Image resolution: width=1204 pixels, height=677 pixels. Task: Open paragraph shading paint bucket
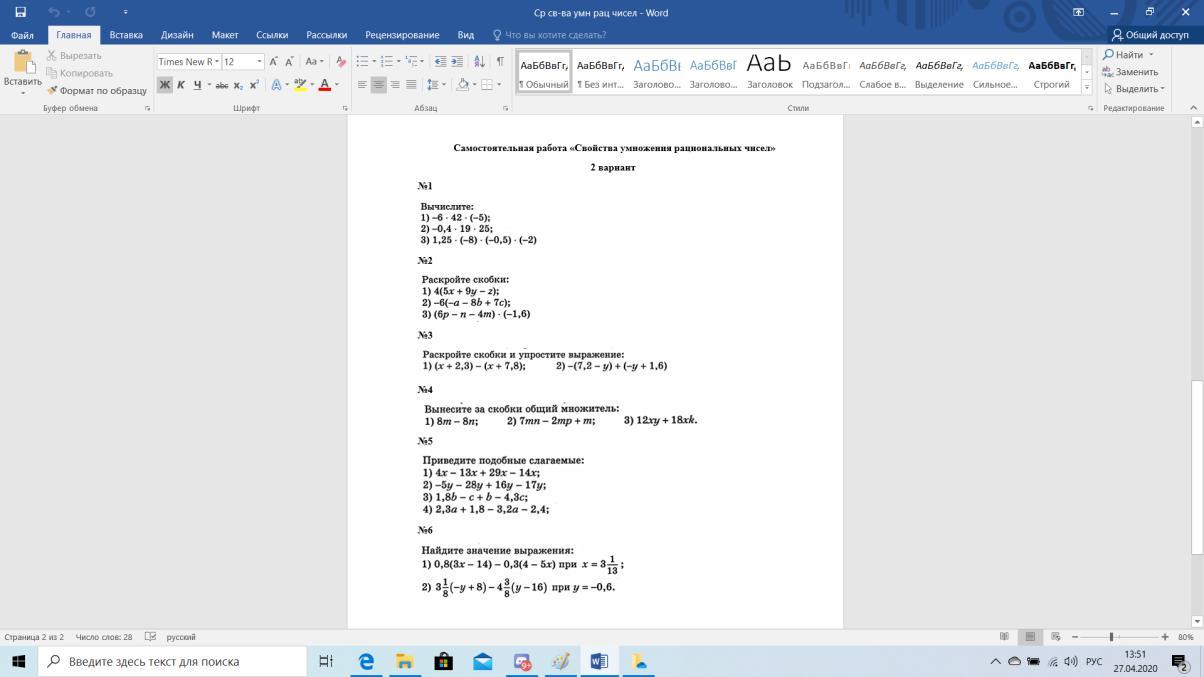[463, 85]
